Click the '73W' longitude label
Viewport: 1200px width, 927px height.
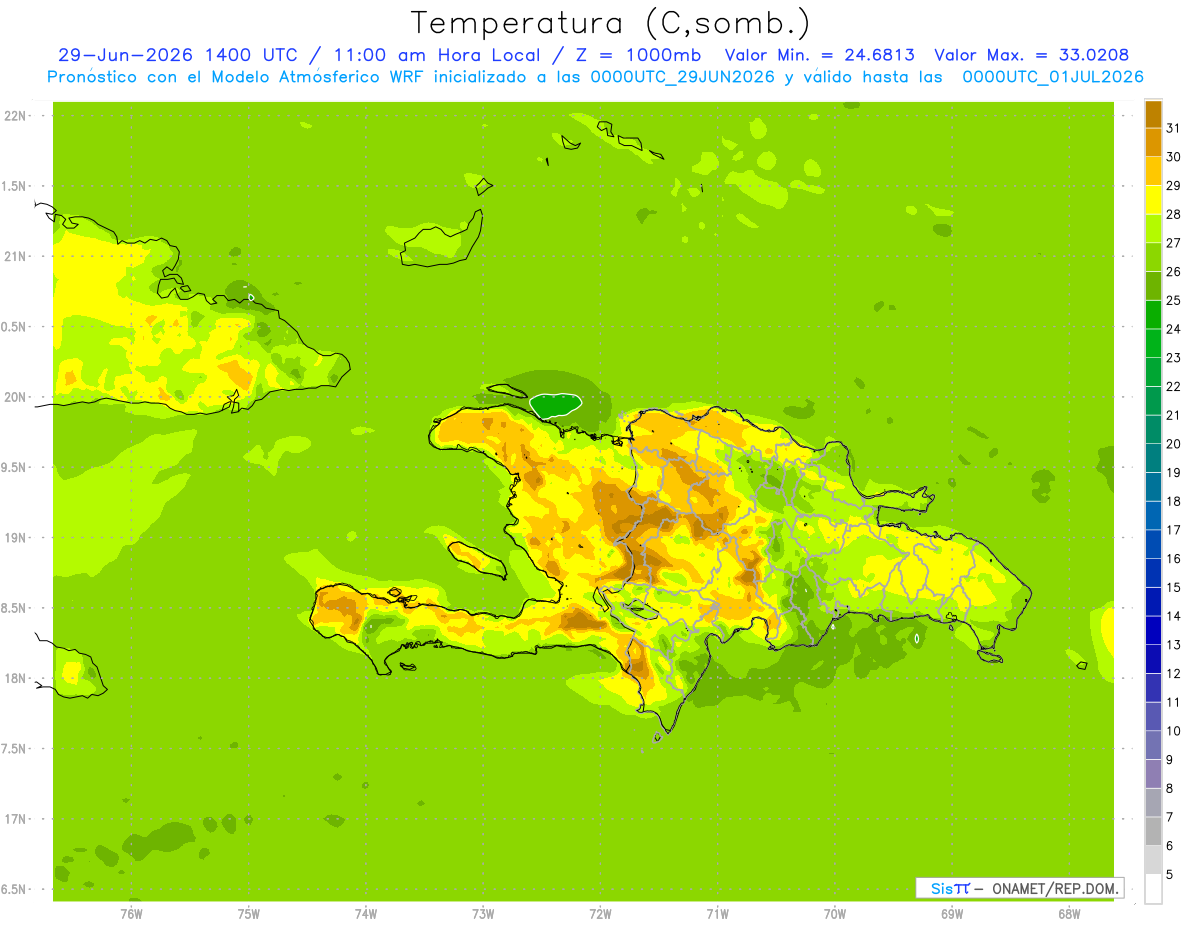pyautogui.click(x=483, y=913)
